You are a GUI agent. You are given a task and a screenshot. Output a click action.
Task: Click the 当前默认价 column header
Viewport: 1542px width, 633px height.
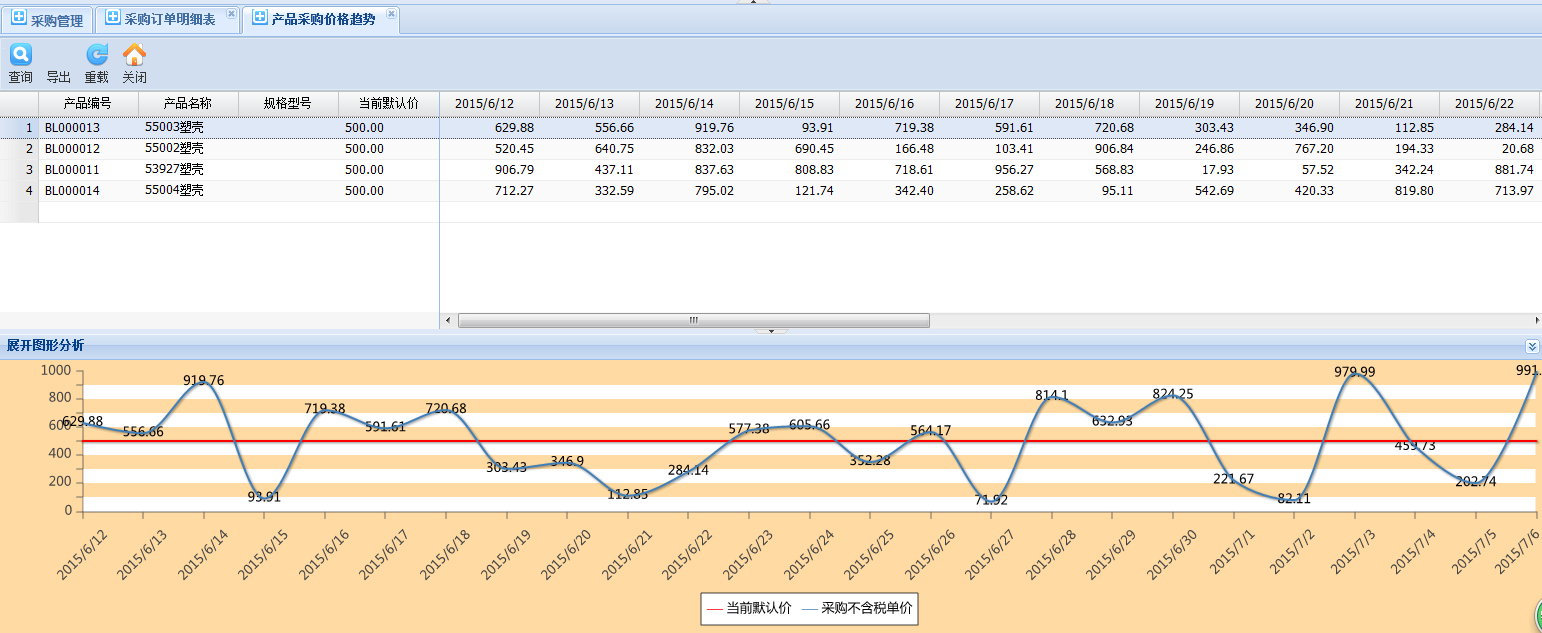coord(388,103)
